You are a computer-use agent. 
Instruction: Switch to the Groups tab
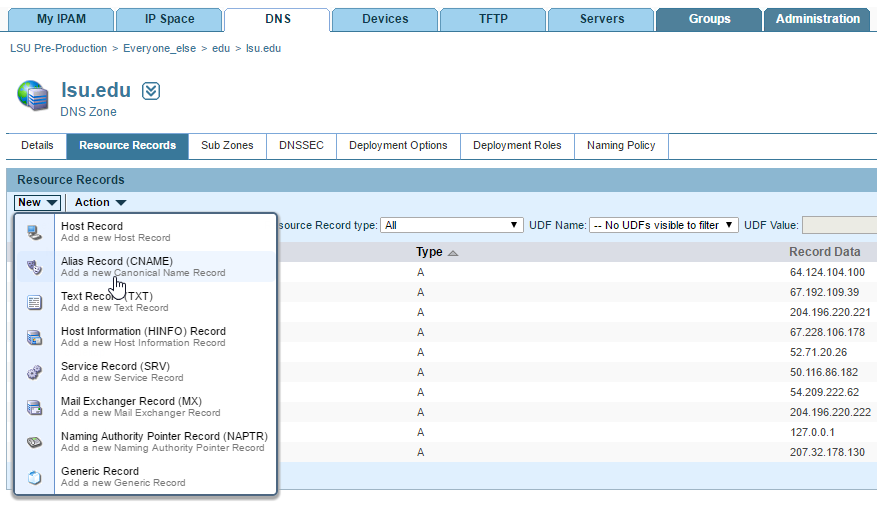coord(709,19)
